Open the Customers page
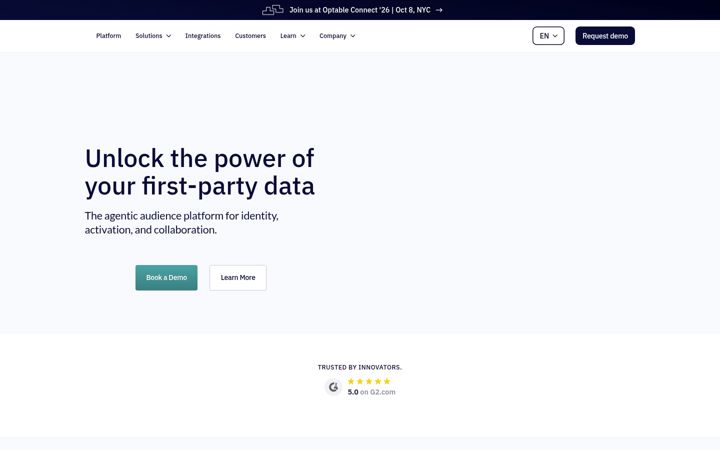The width and height of the screenshot is (720, 450). tap(250, 36)
